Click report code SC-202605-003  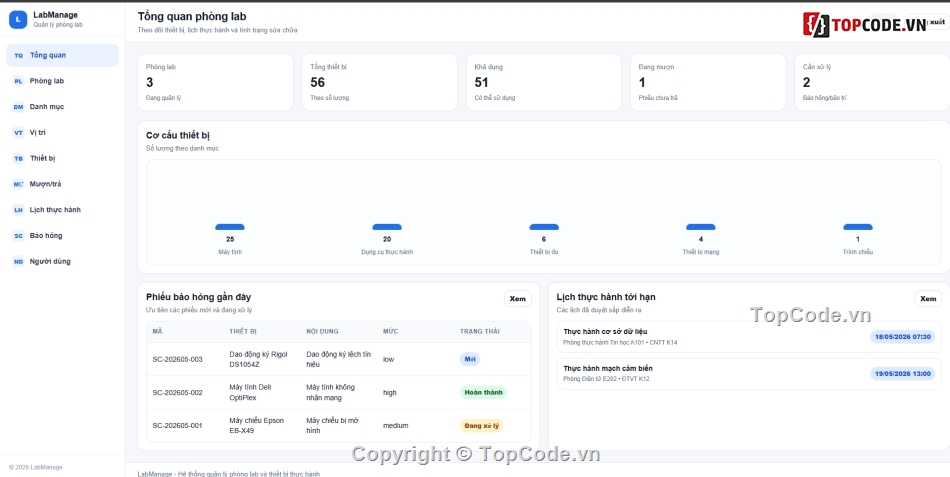[178, 359]
